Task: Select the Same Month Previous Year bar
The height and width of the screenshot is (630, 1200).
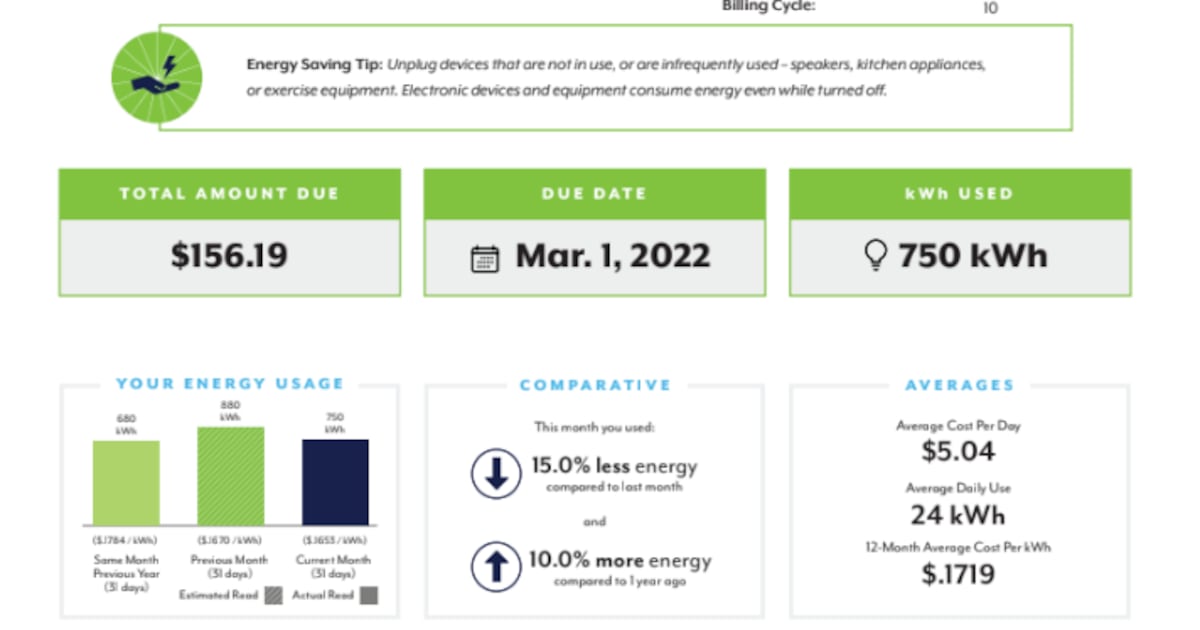Action: click(126, 482)
